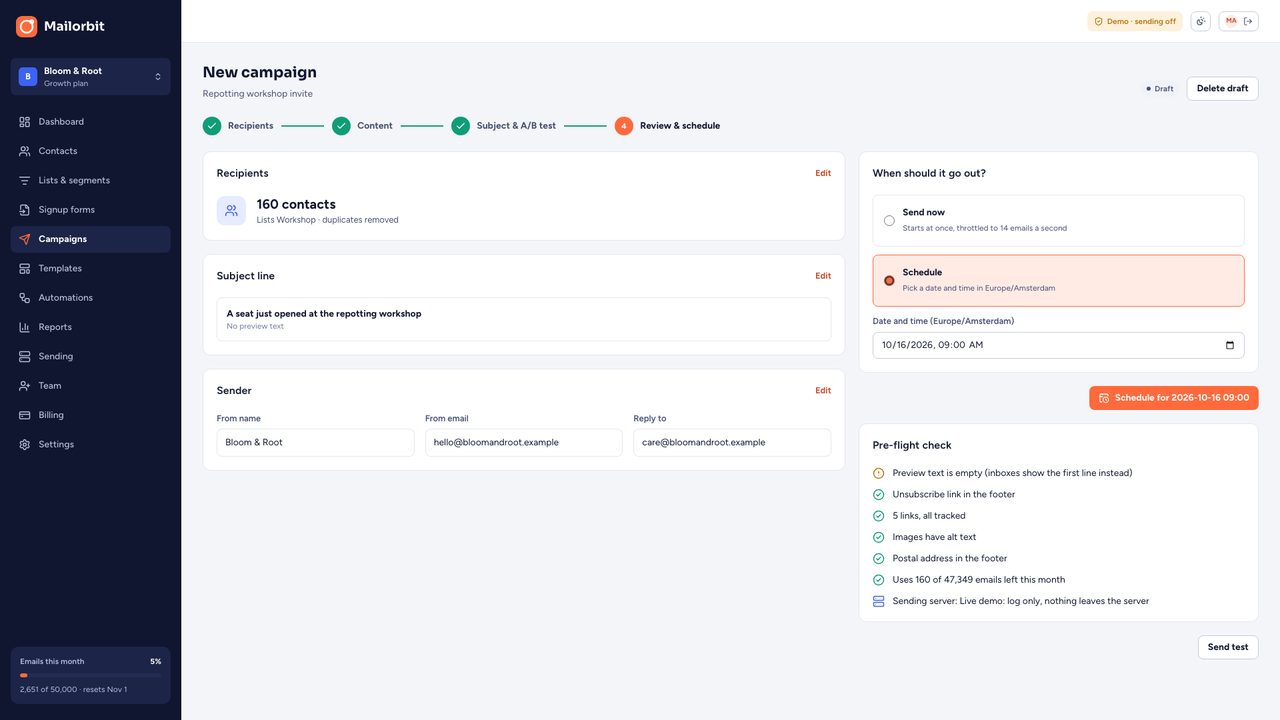This screenshot has width=1280, height=720.
Task: Click Schedule for 2026-10-16 09:00 button
Action: point(1174,398)
